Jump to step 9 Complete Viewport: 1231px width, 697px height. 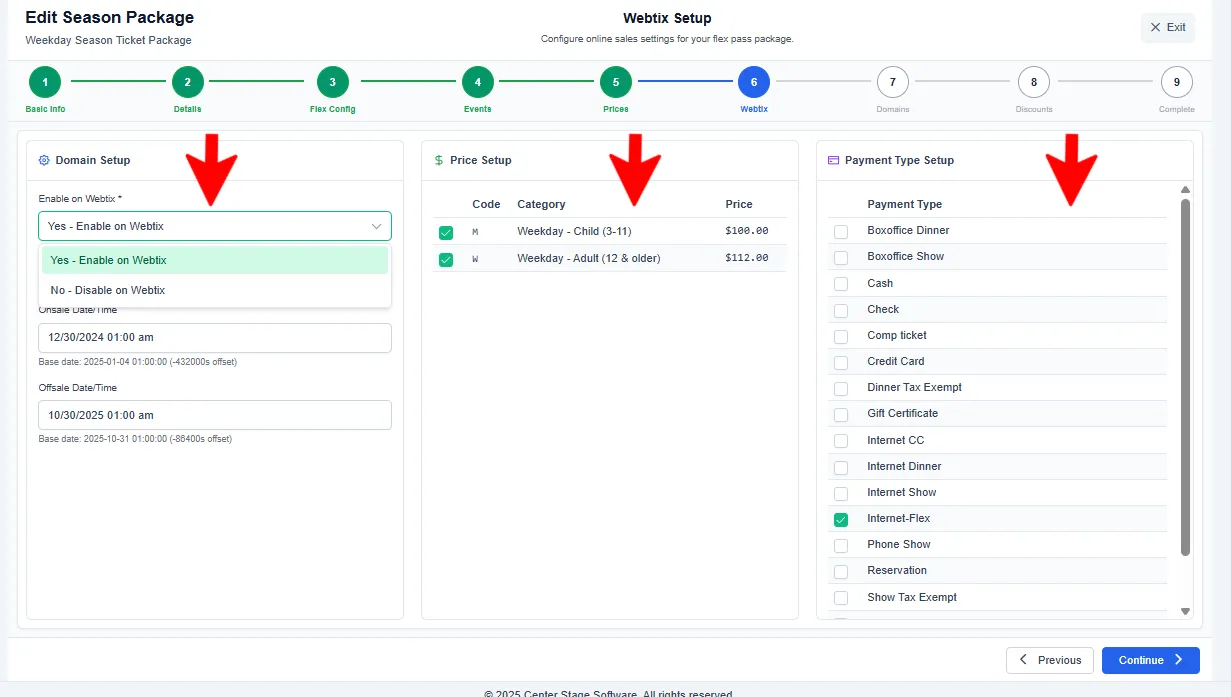1177,82
